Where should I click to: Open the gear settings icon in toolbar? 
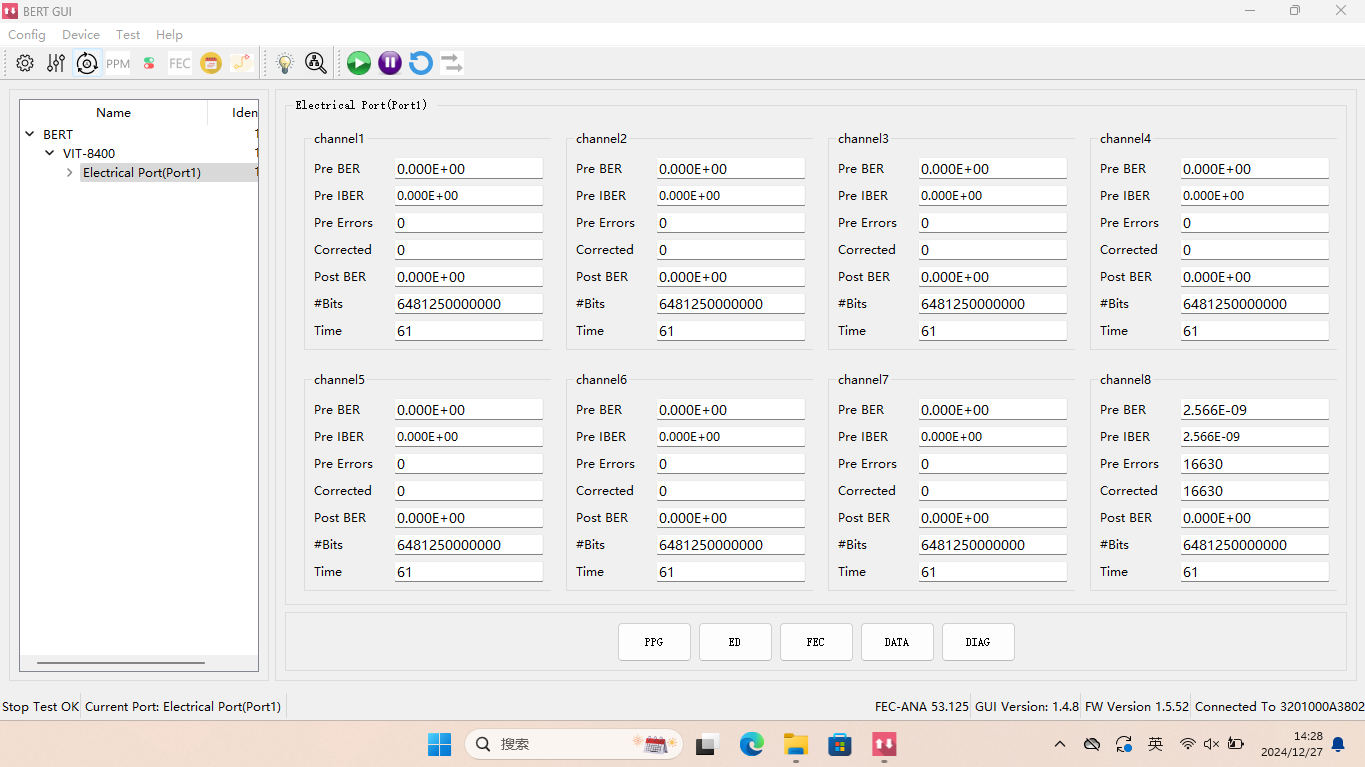[25, 63]
